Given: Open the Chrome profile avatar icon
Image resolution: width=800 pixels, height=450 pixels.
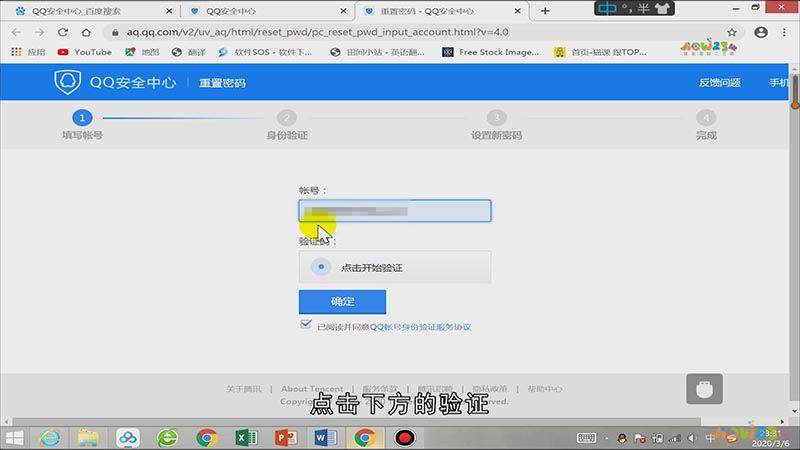Looking at the screenshot, I should tap(761, 32).
